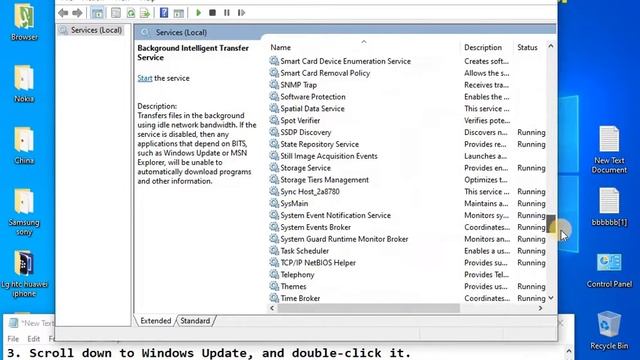The image size is (640, 360).
Task: Click the horizontal scrollbar thumb
Action: click(x=369, y=308)
